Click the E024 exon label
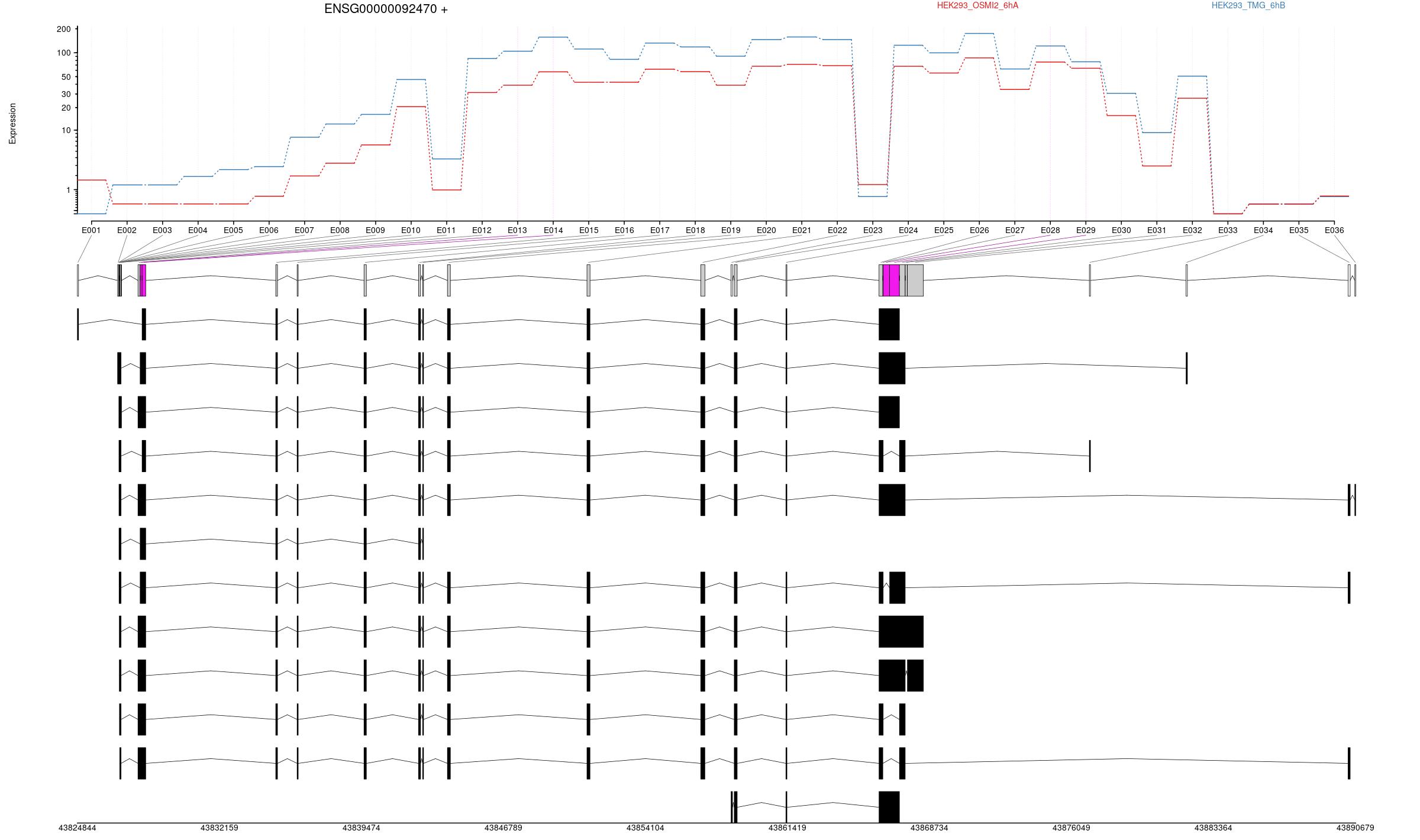This screenshot has height=840, width=1420. pyautogui.click(x=908, y=230)
